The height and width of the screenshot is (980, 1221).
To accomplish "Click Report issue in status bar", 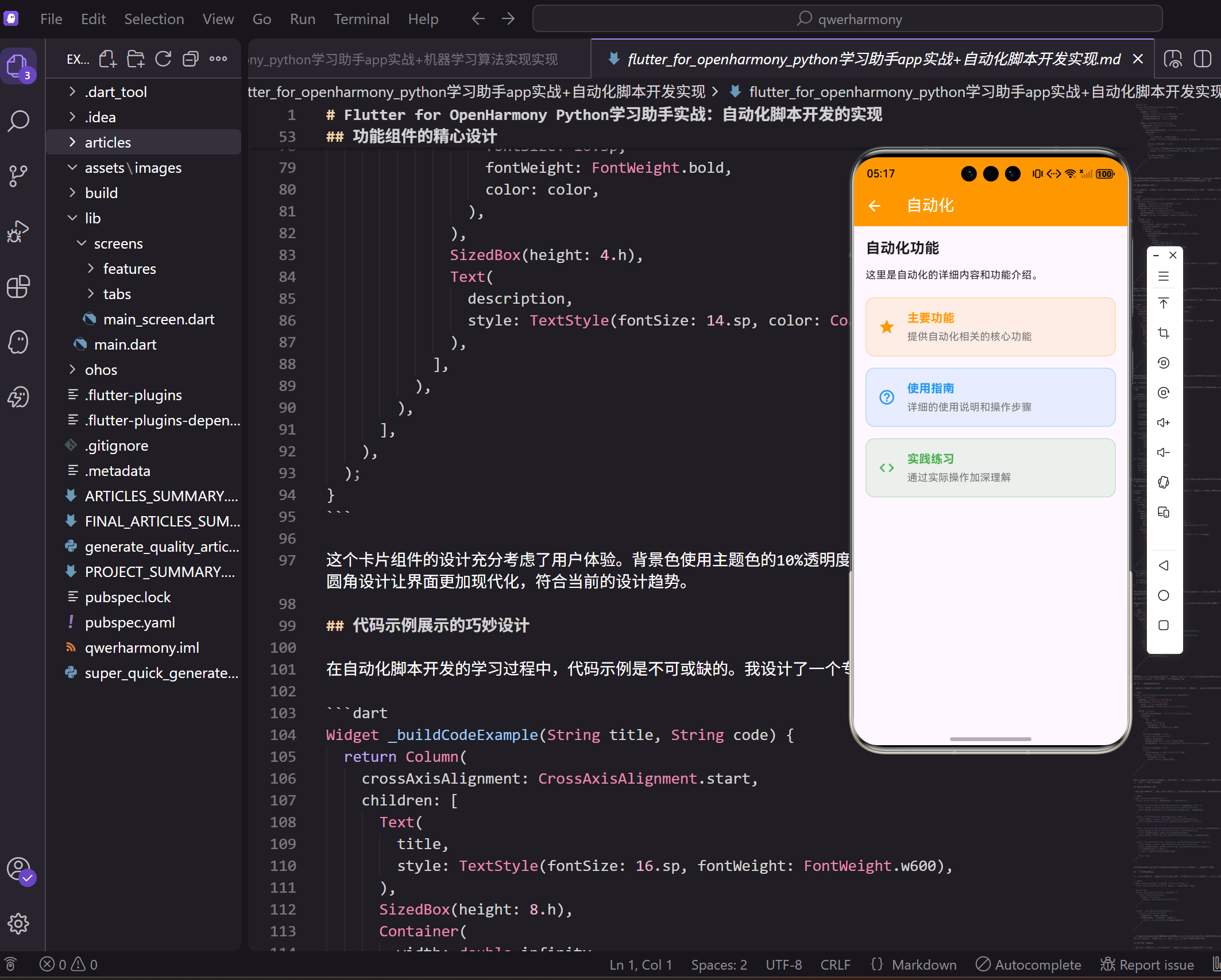I will pos(1147,964).
